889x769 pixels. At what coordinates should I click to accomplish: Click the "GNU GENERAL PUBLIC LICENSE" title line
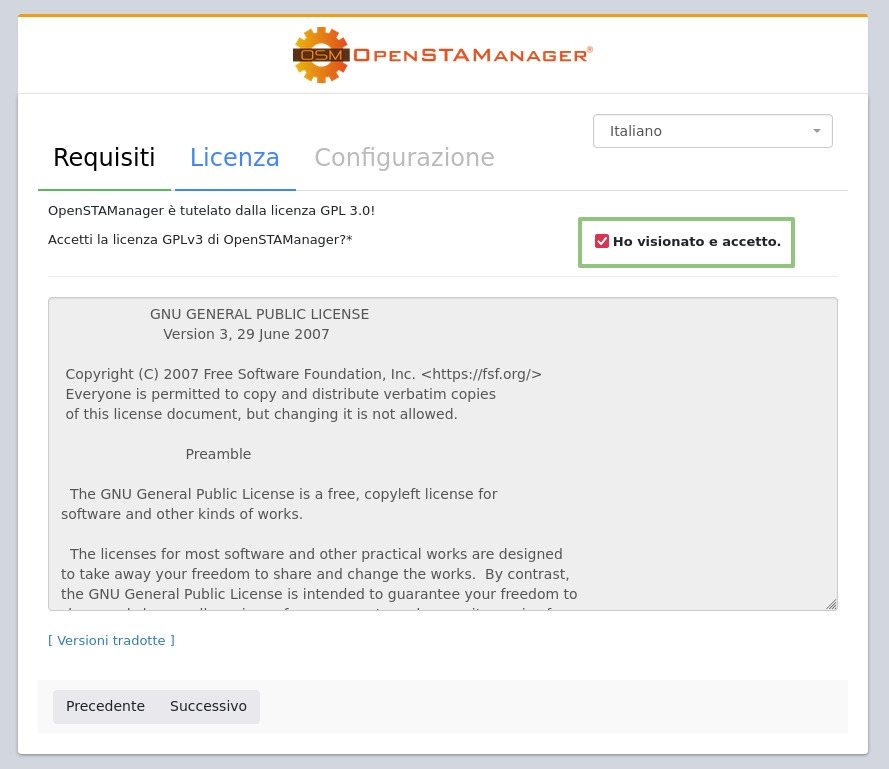click(x=259, y=314)
